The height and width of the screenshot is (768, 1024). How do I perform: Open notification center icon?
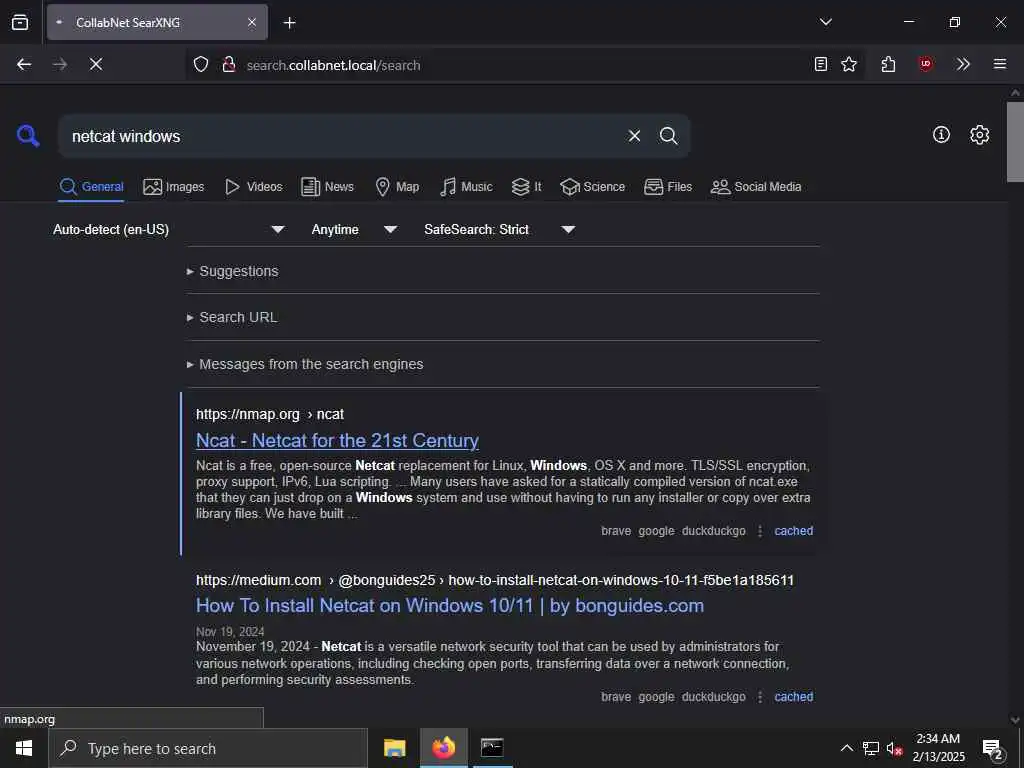tap(993, 748)
